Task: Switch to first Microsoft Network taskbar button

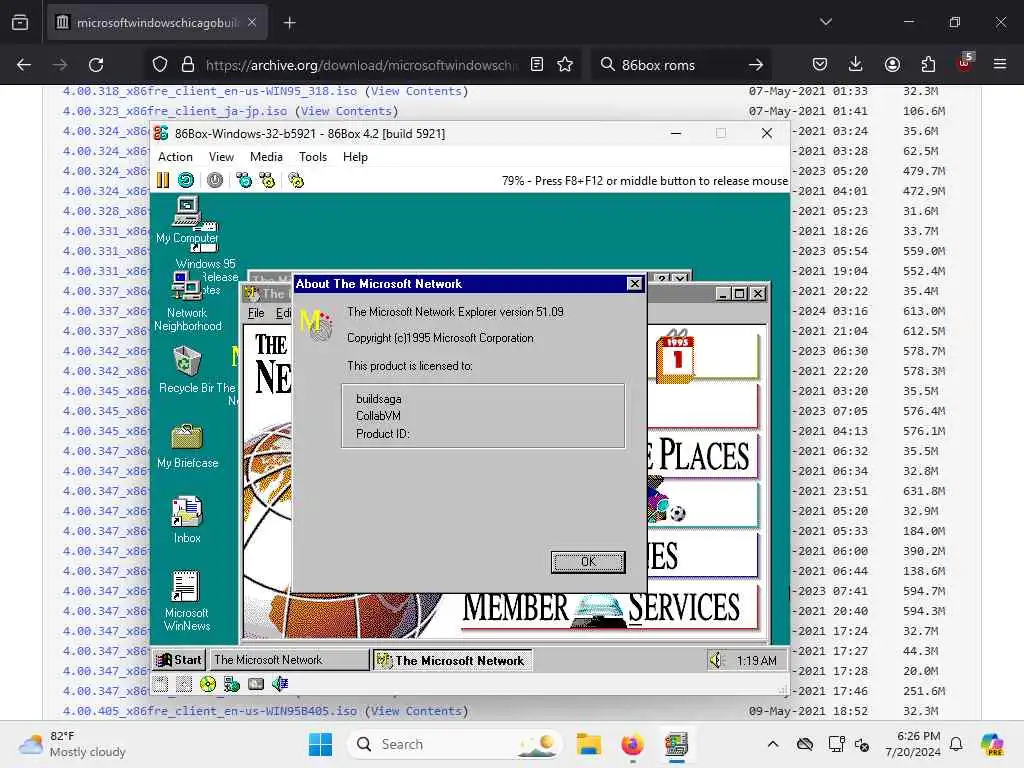Action: 289,660
